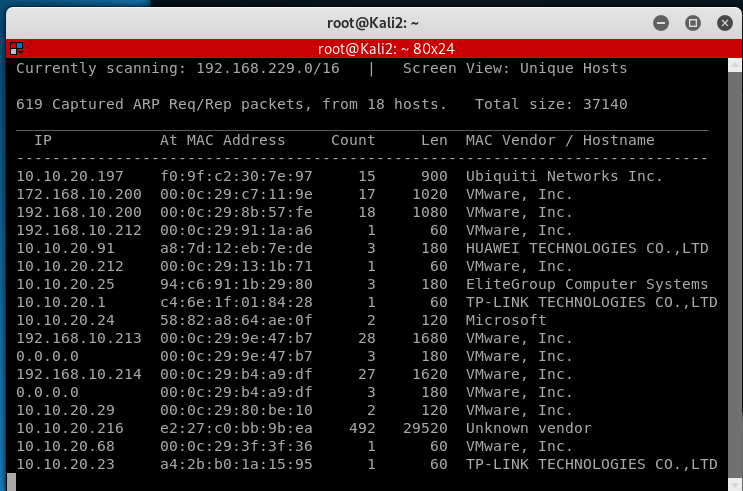Screen dimensions: 743x491
Task: Click the window title 'root@Kali2: ~'
Action: pyautogui.click(x=373, y=23)
